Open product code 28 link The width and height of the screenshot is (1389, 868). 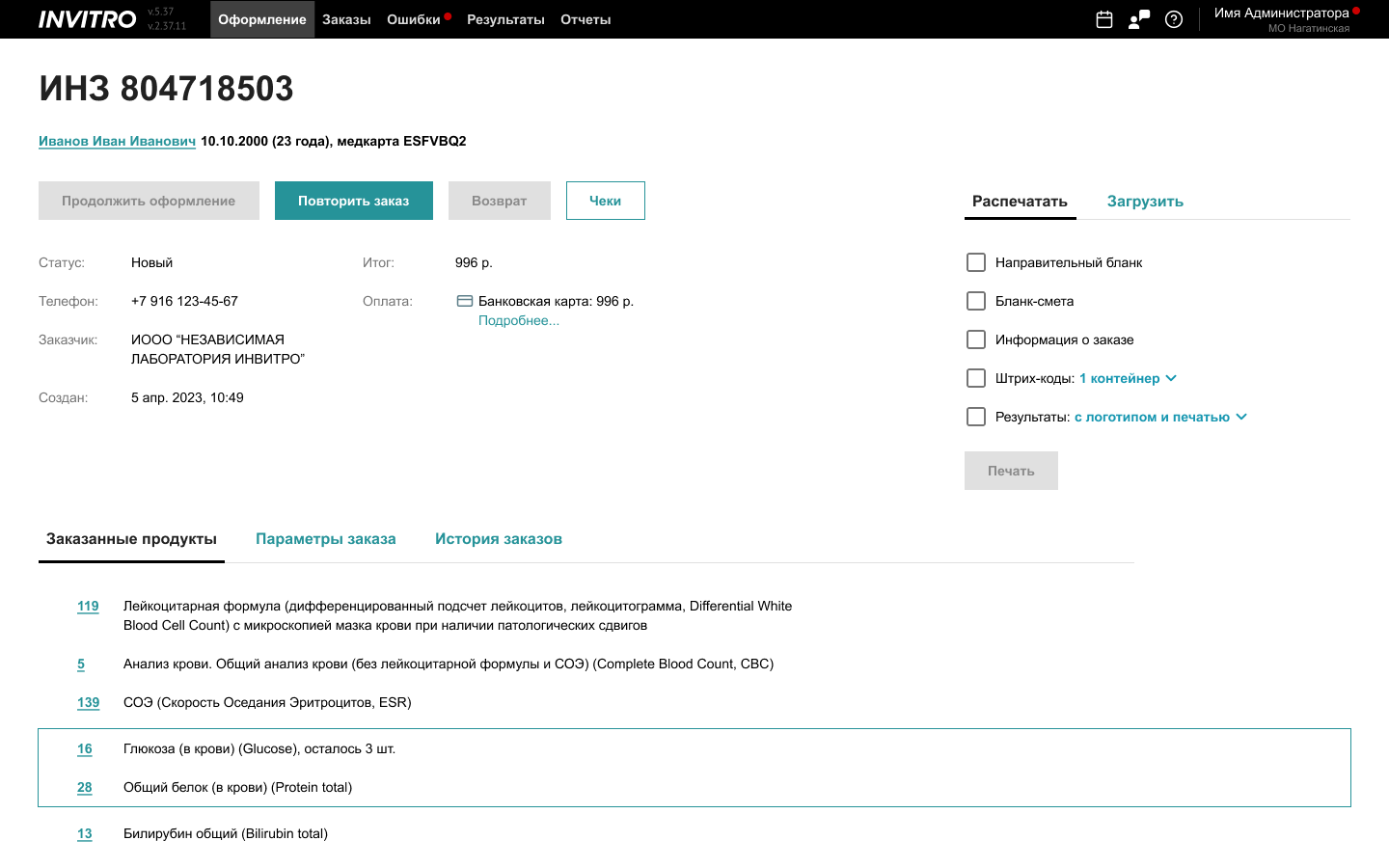(x=85, y=787)
